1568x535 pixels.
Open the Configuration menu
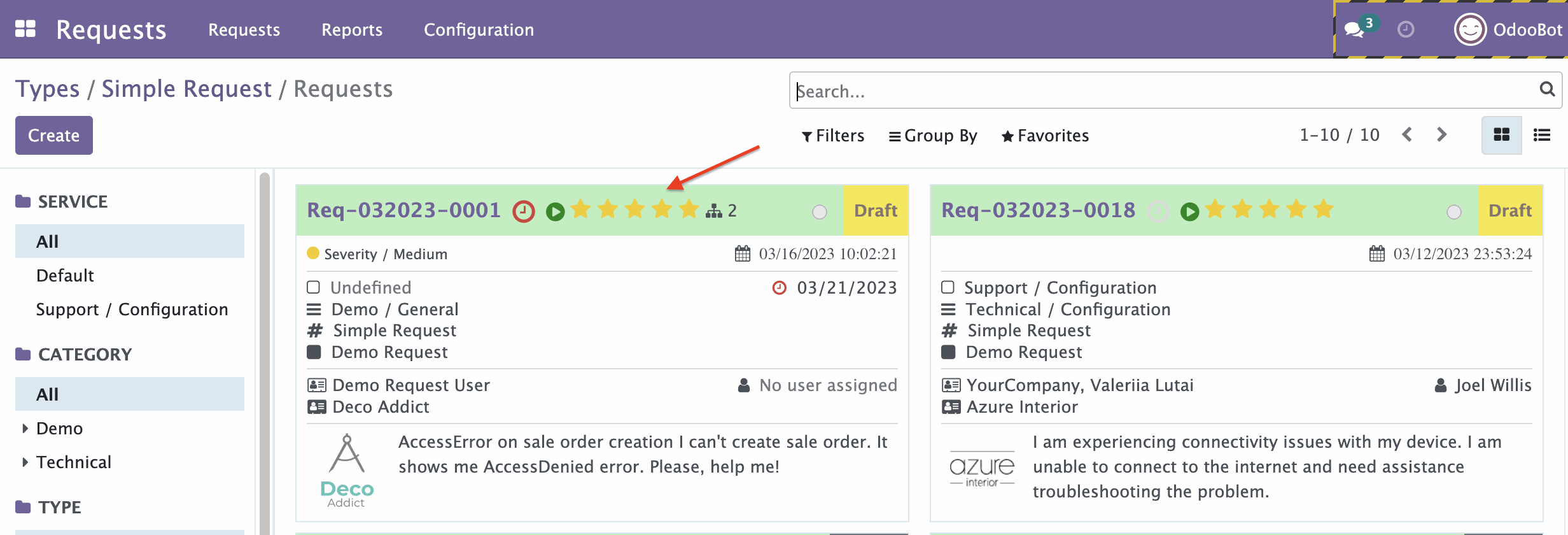tap(479, 29)
